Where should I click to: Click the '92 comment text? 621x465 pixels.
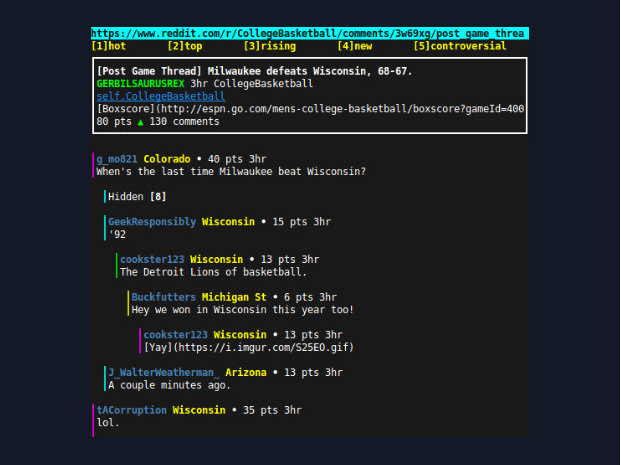(117, 234)
